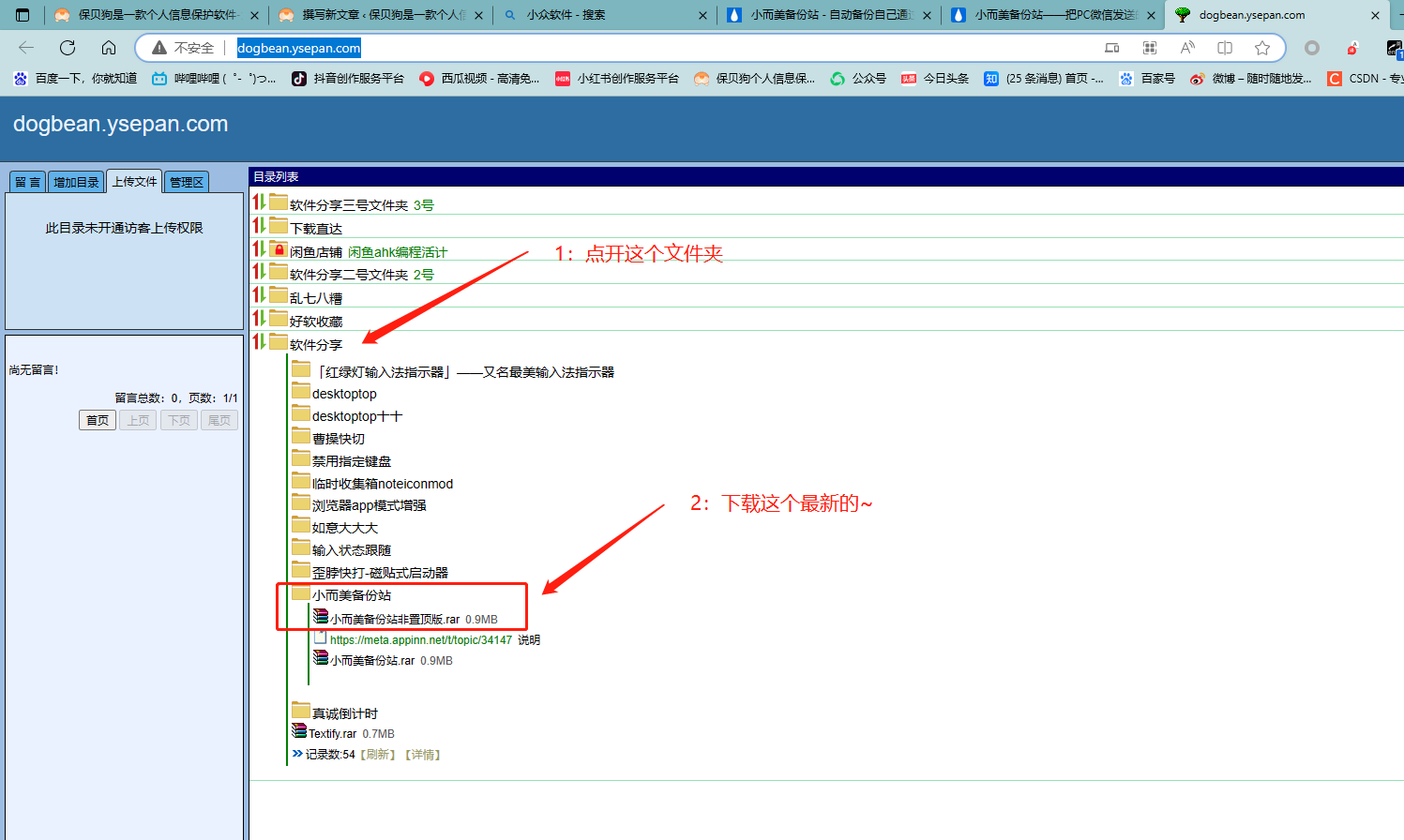
Task: Click the 详情 link after 记录数
Action: (423, 755)
